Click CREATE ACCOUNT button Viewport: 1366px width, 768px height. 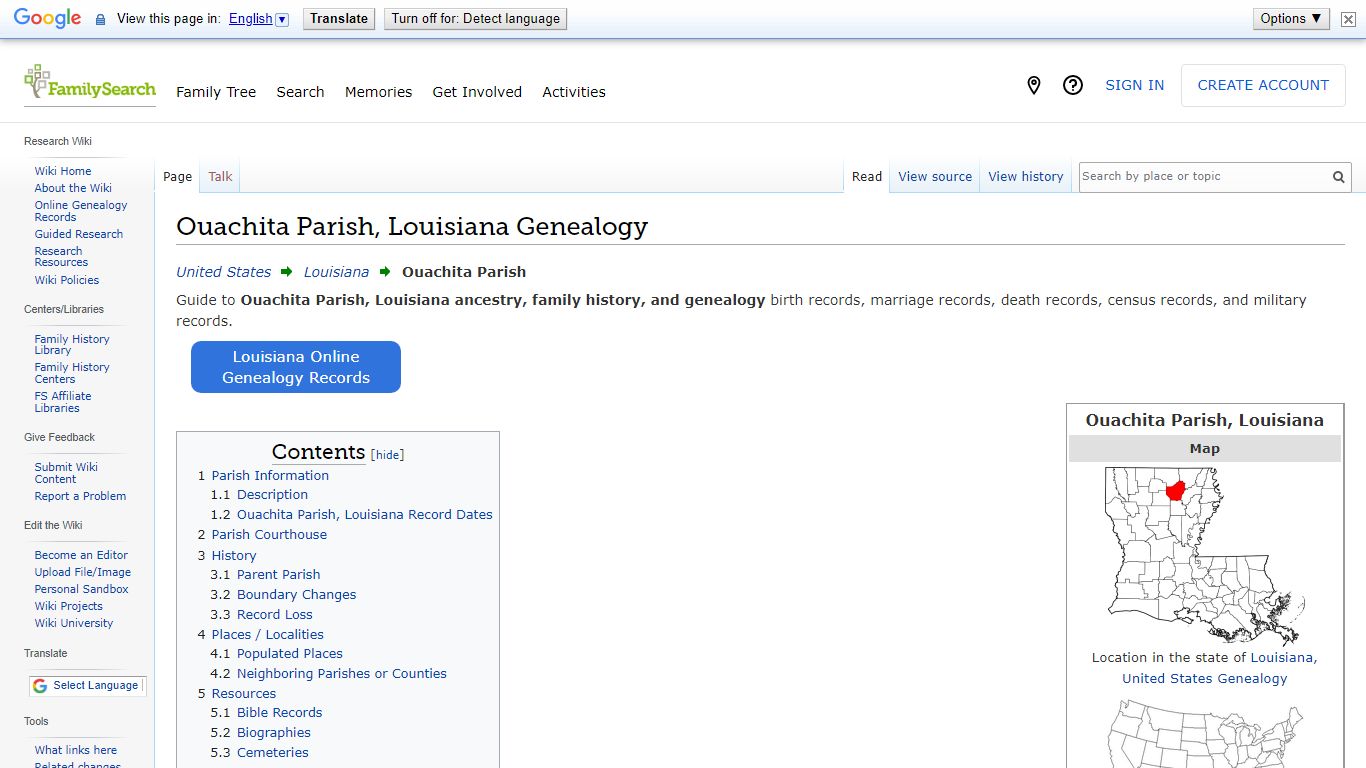(x=1263, y=86)
